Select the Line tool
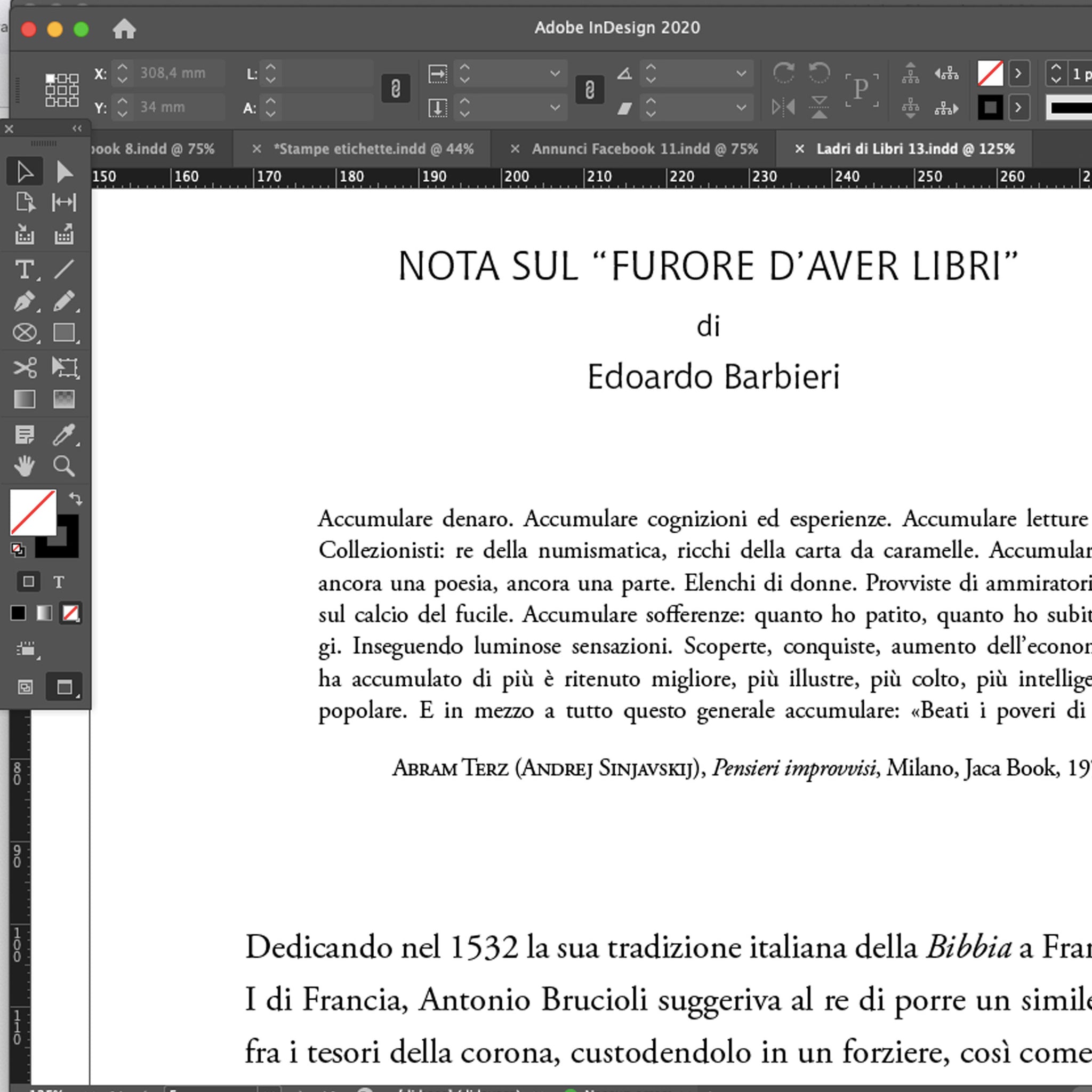 (x=64, y=269)
